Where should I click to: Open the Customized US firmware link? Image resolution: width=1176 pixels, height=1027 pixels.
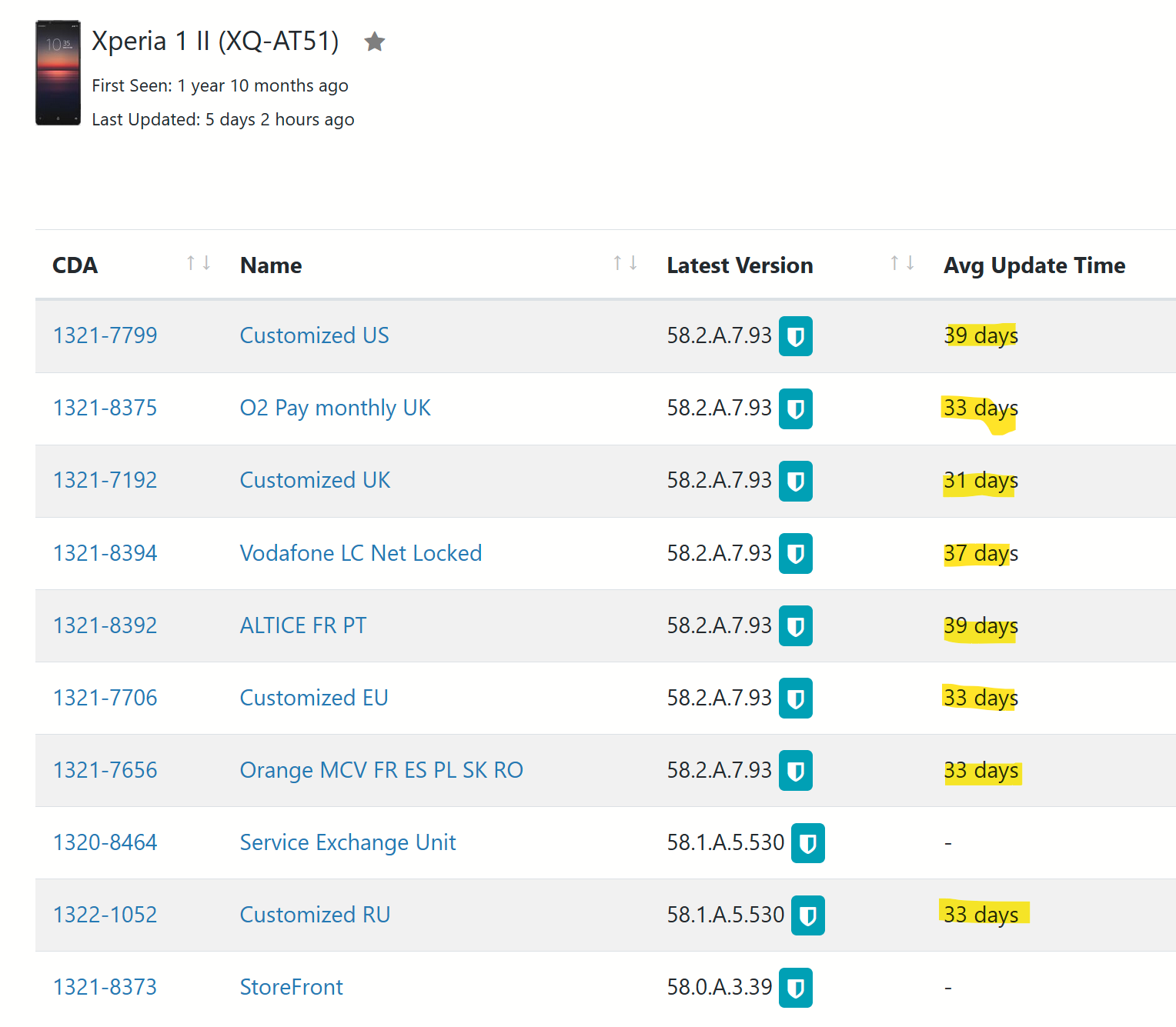[314, 335]
